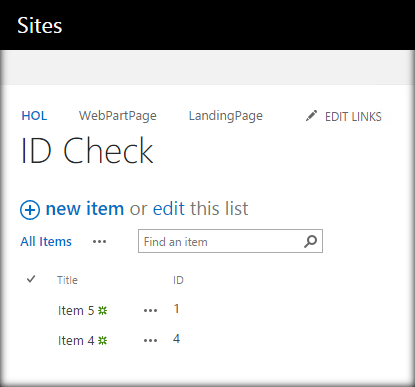Toggle the select-all checkmark in list header

31,279
